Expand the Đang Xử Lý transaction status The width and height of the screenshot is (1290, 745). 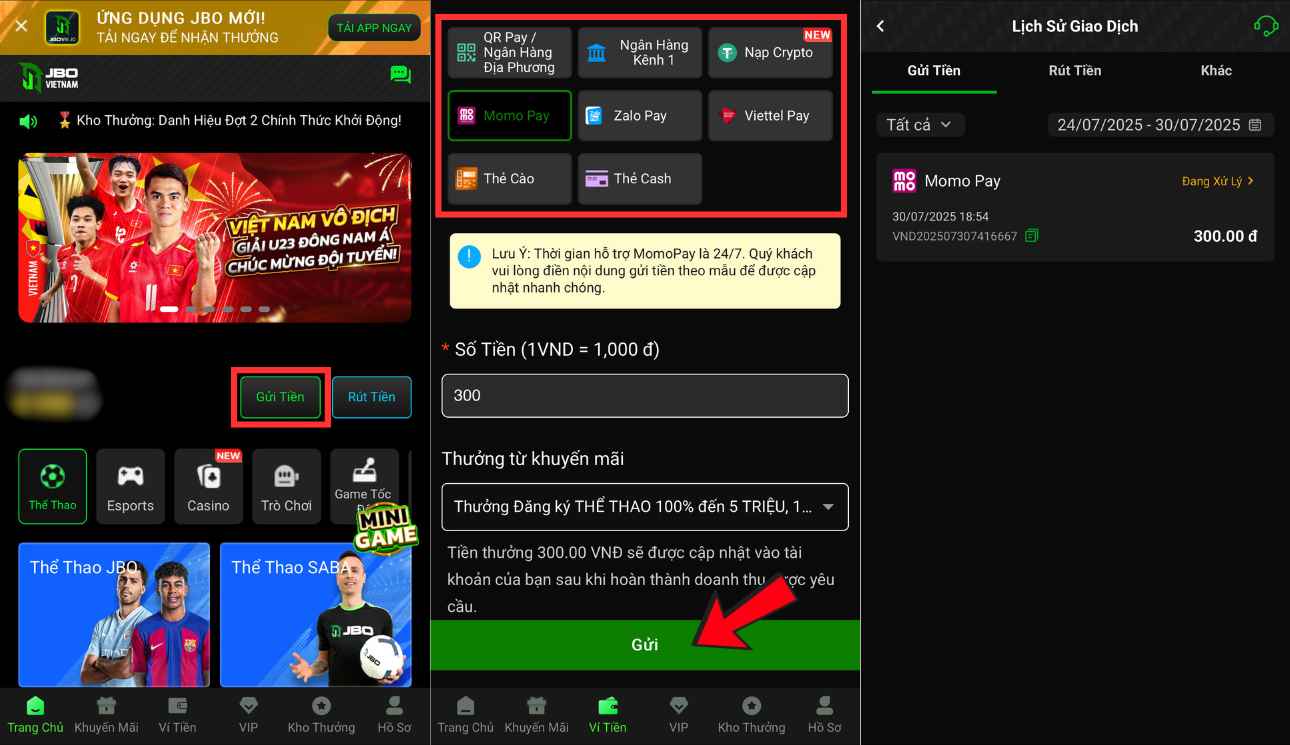[x=1217, y=181]
